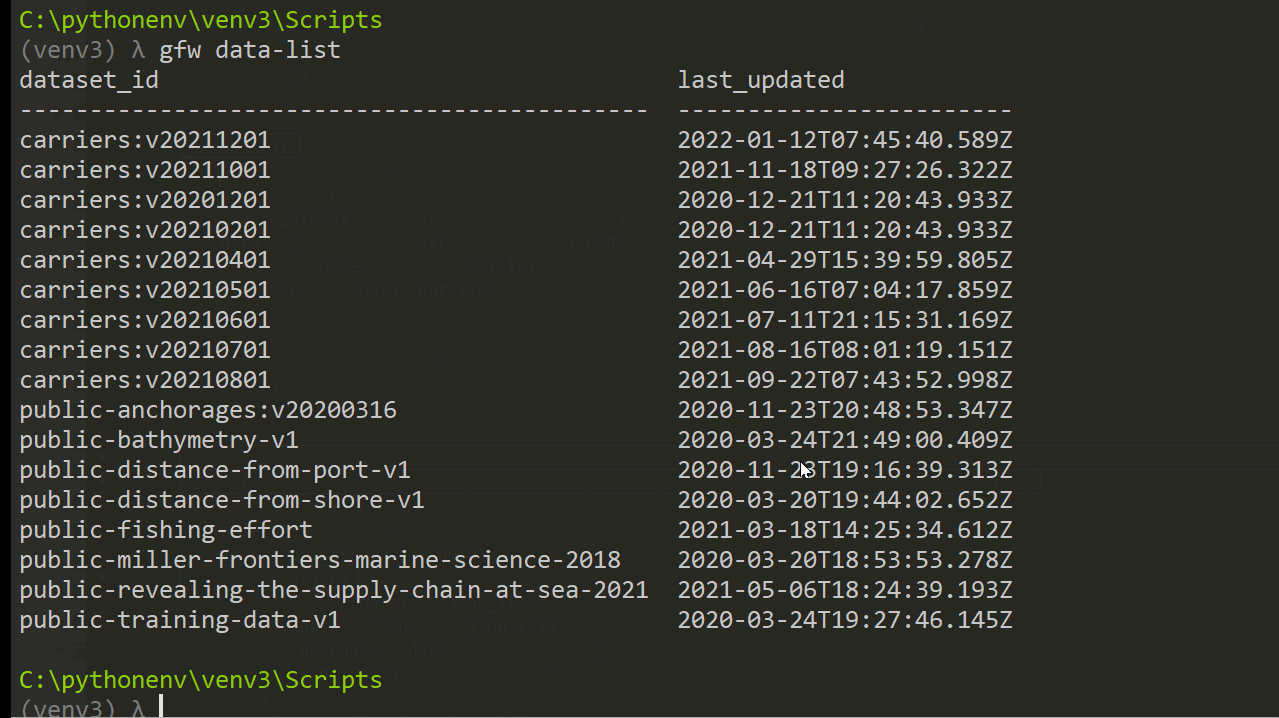The height and width of the screenshot is (718, 1279).
Task: Select the carriers:v20210501 dataset line
Action: [144, 290]
